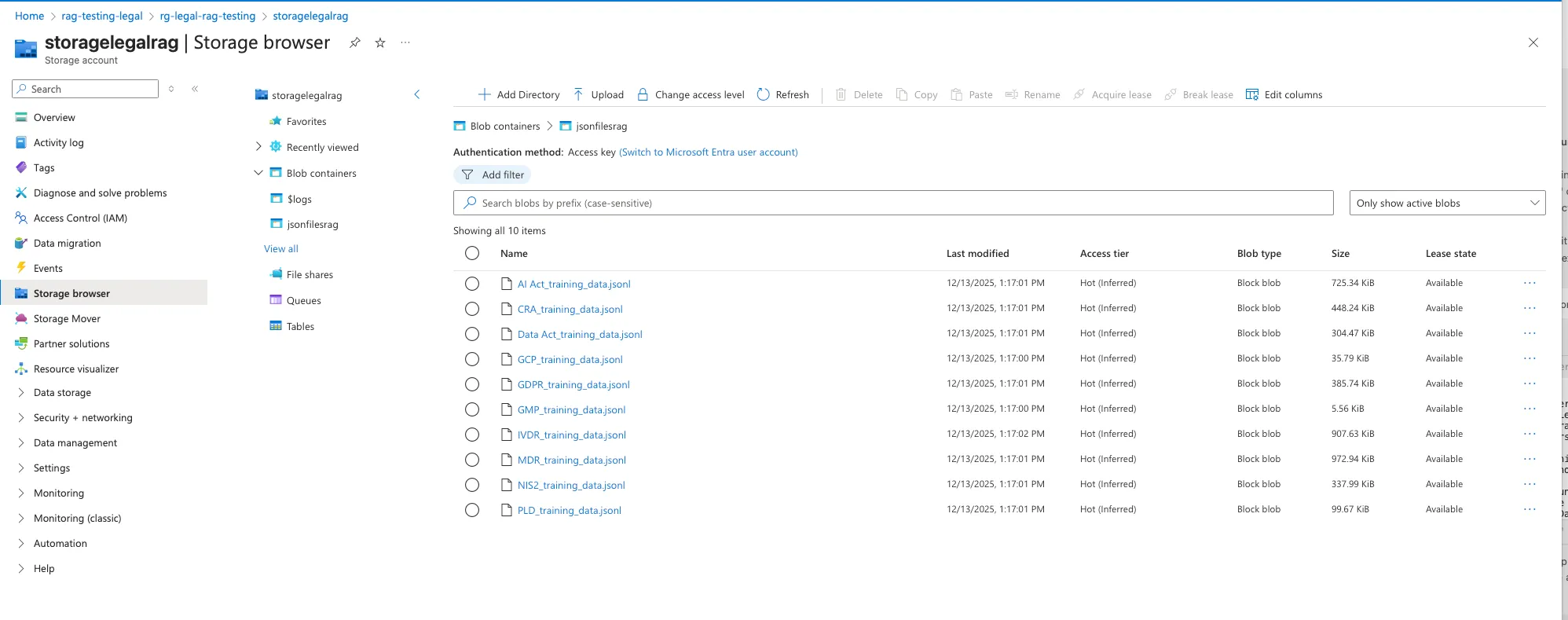
Task: Open Queues in the tree
Action: click(x=303, y=300)
